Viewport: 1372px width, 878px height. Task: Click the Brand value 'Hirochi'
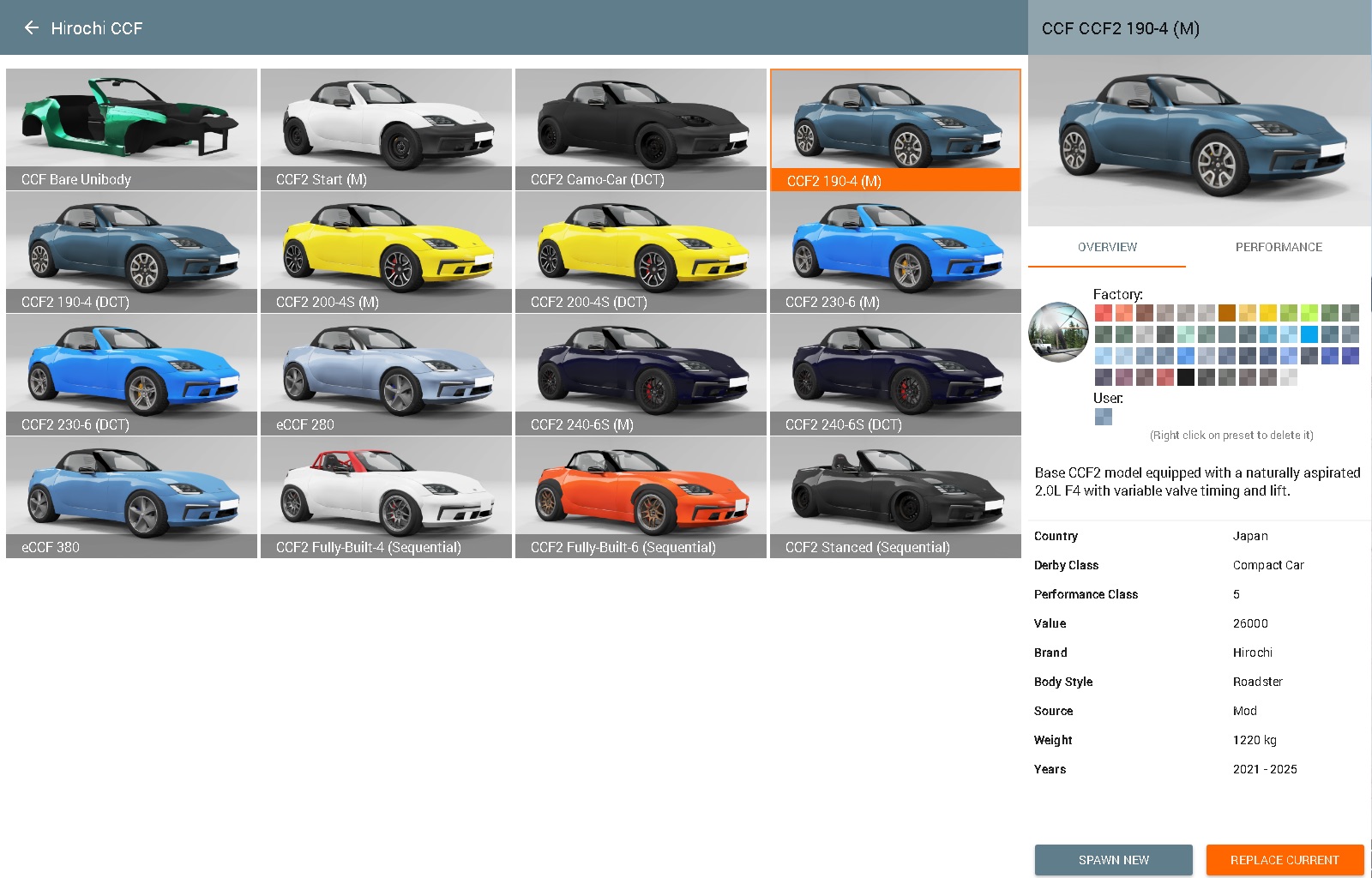coord(1253,652)
